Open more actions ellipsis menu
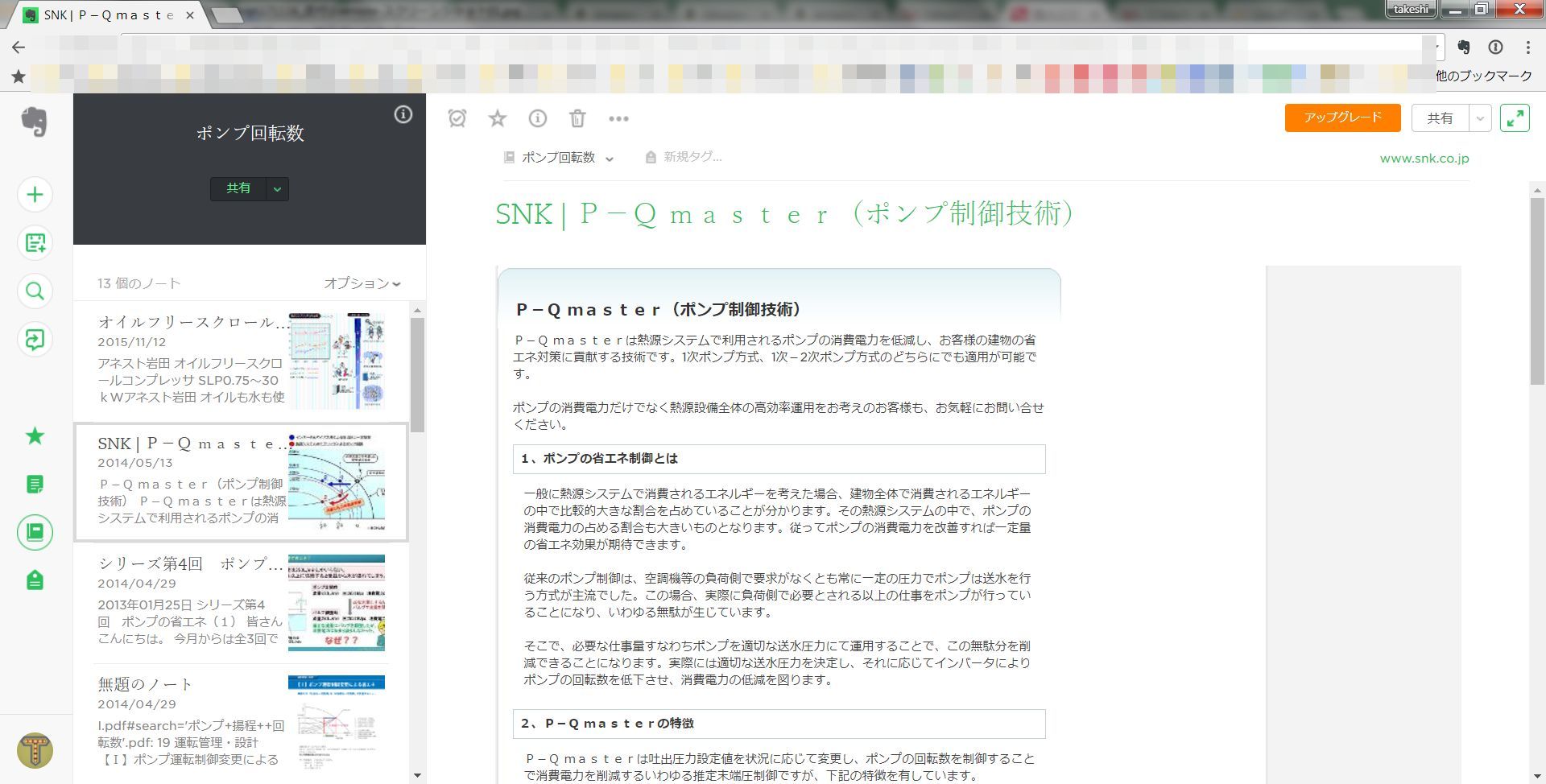1546x784 pixels. [x=618, y=118]
